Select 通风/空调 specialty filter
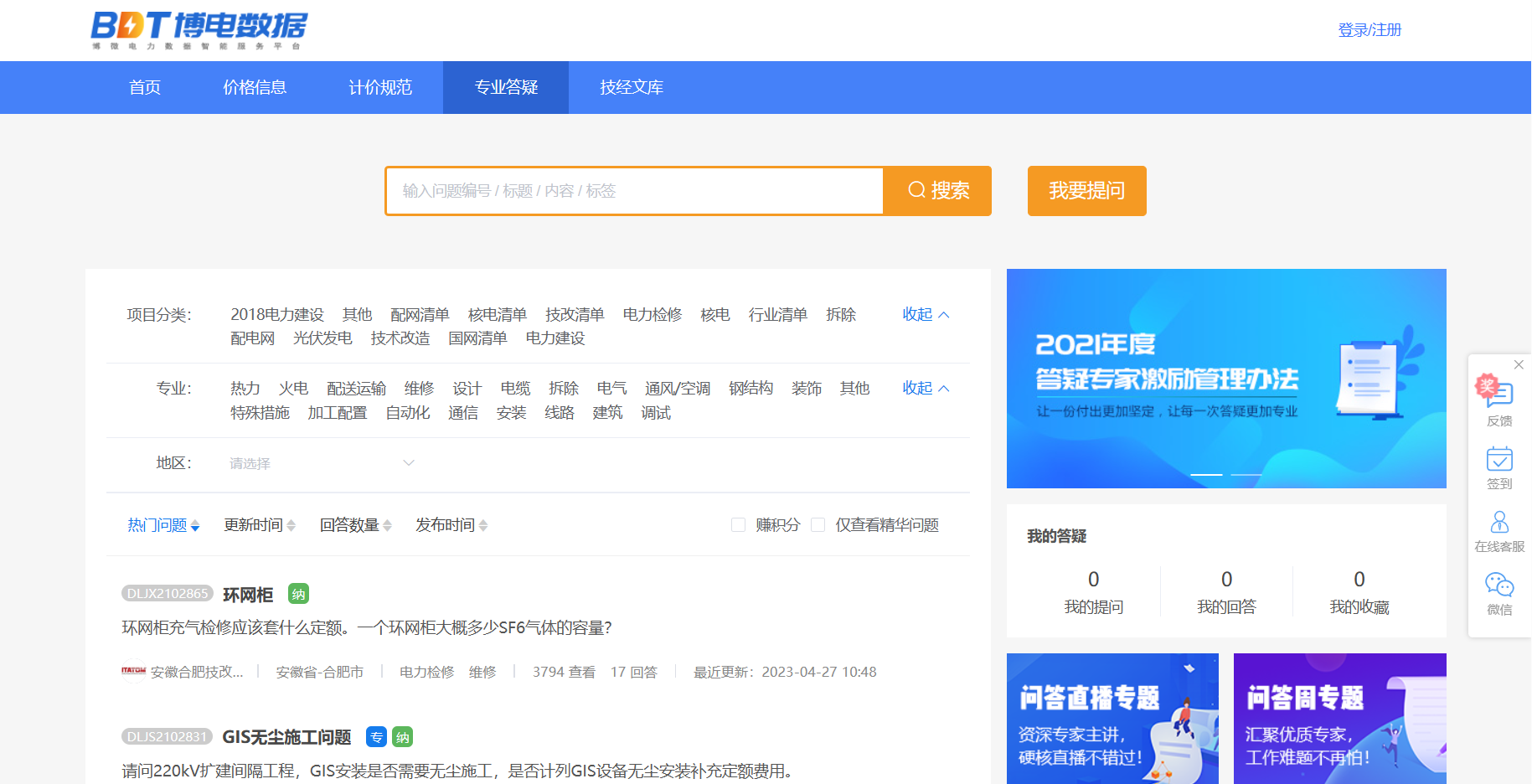This screenshot has width=1532, height=784. pos(678,388)
